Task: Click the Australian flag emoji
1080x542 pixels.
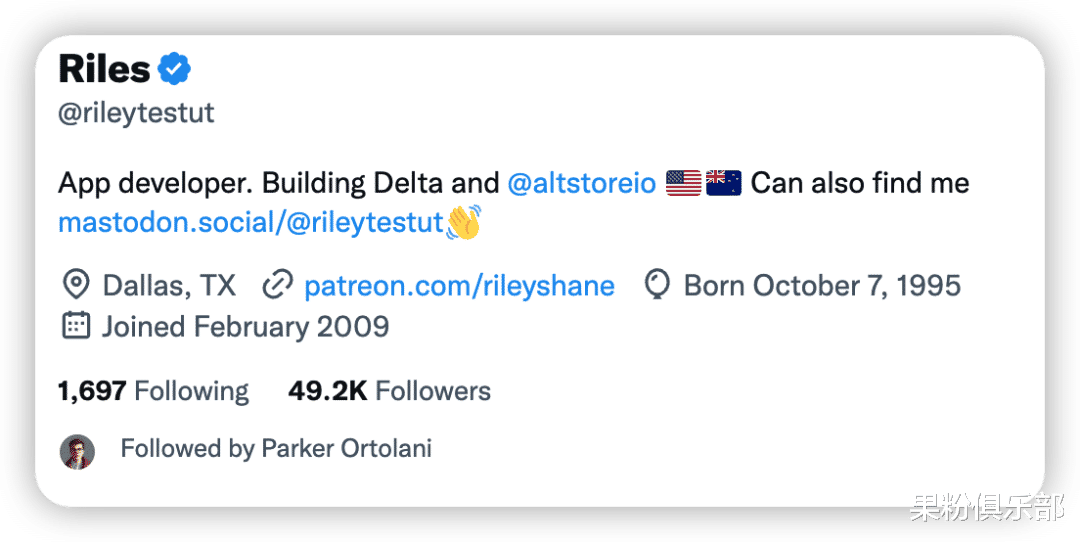Action: pyautogui.click(x=723, y=183)
